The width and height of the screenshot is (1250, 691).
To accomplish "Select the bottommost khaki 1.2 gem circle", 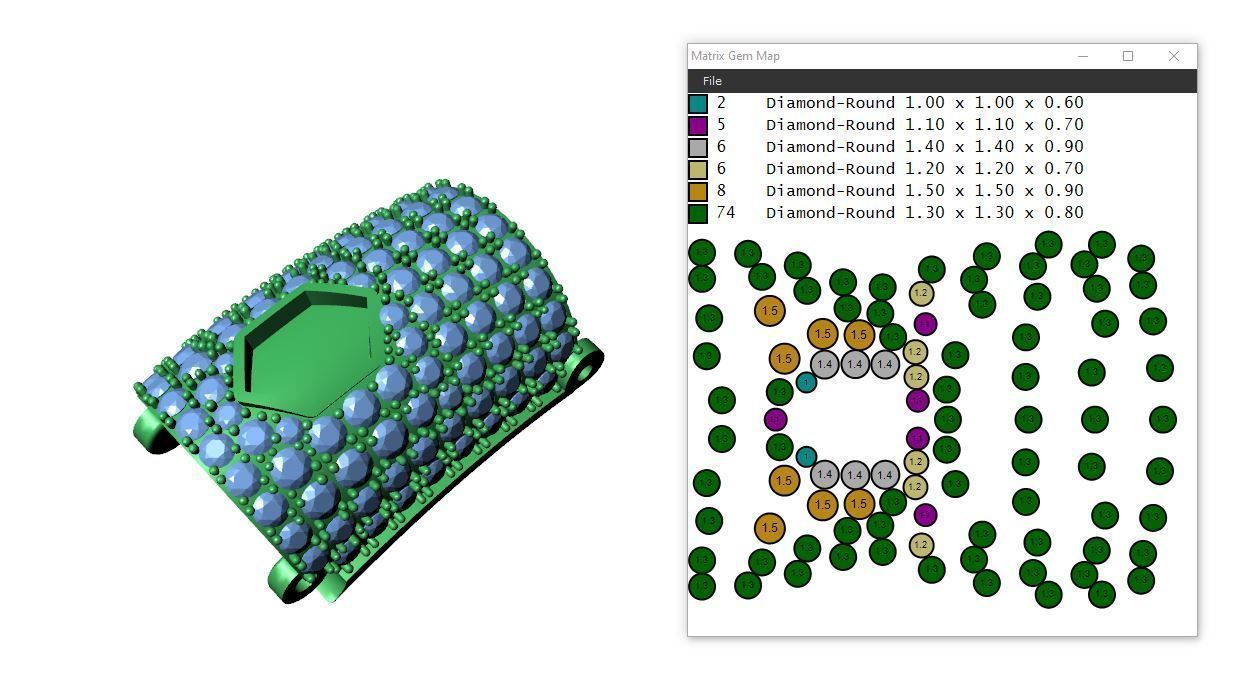I will click(x=921, y=545).
